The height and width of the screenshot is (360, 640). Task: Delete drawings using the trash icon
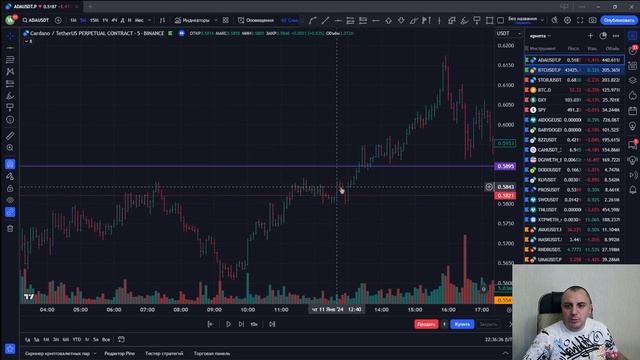[10, 229]
